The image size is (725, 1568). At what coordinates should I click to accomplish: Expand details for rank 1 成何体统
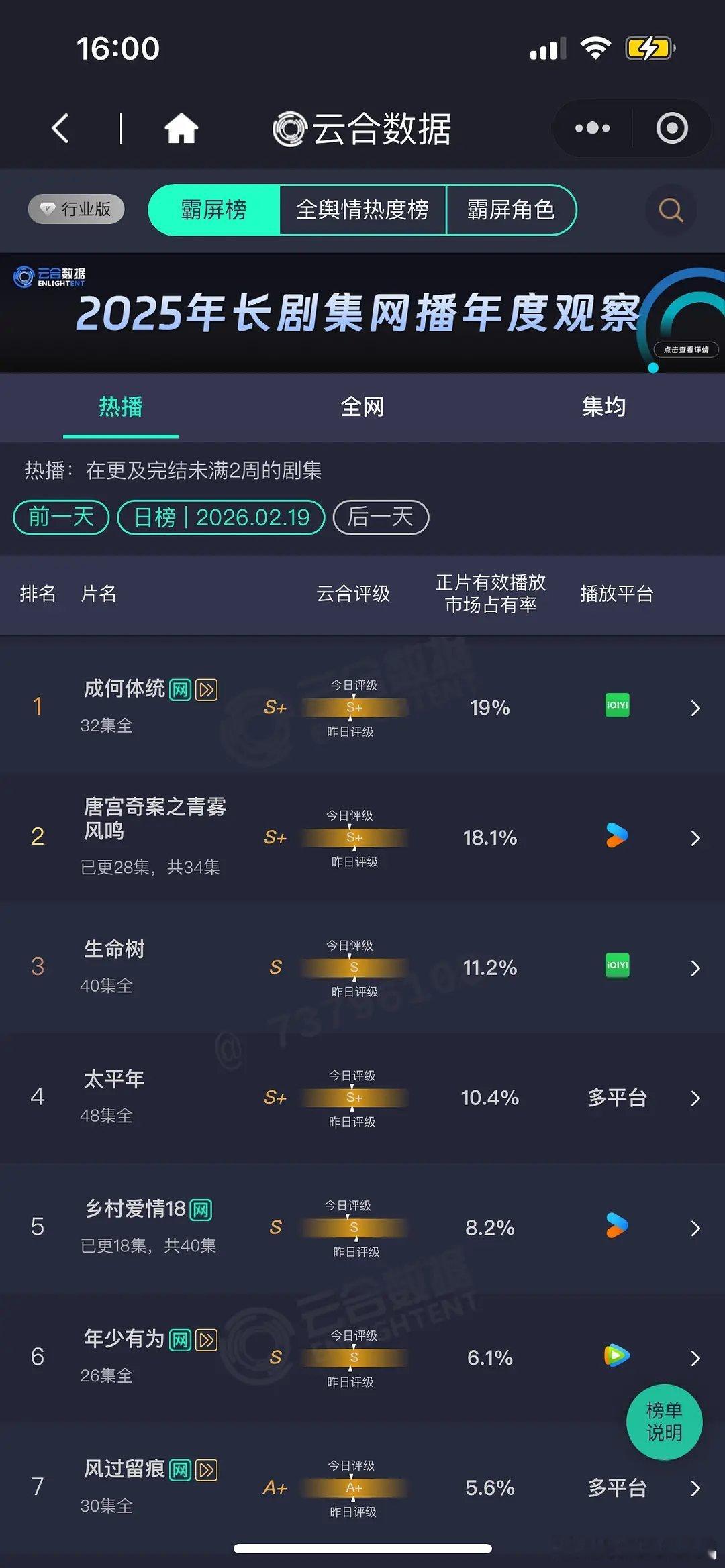(695, 708)
